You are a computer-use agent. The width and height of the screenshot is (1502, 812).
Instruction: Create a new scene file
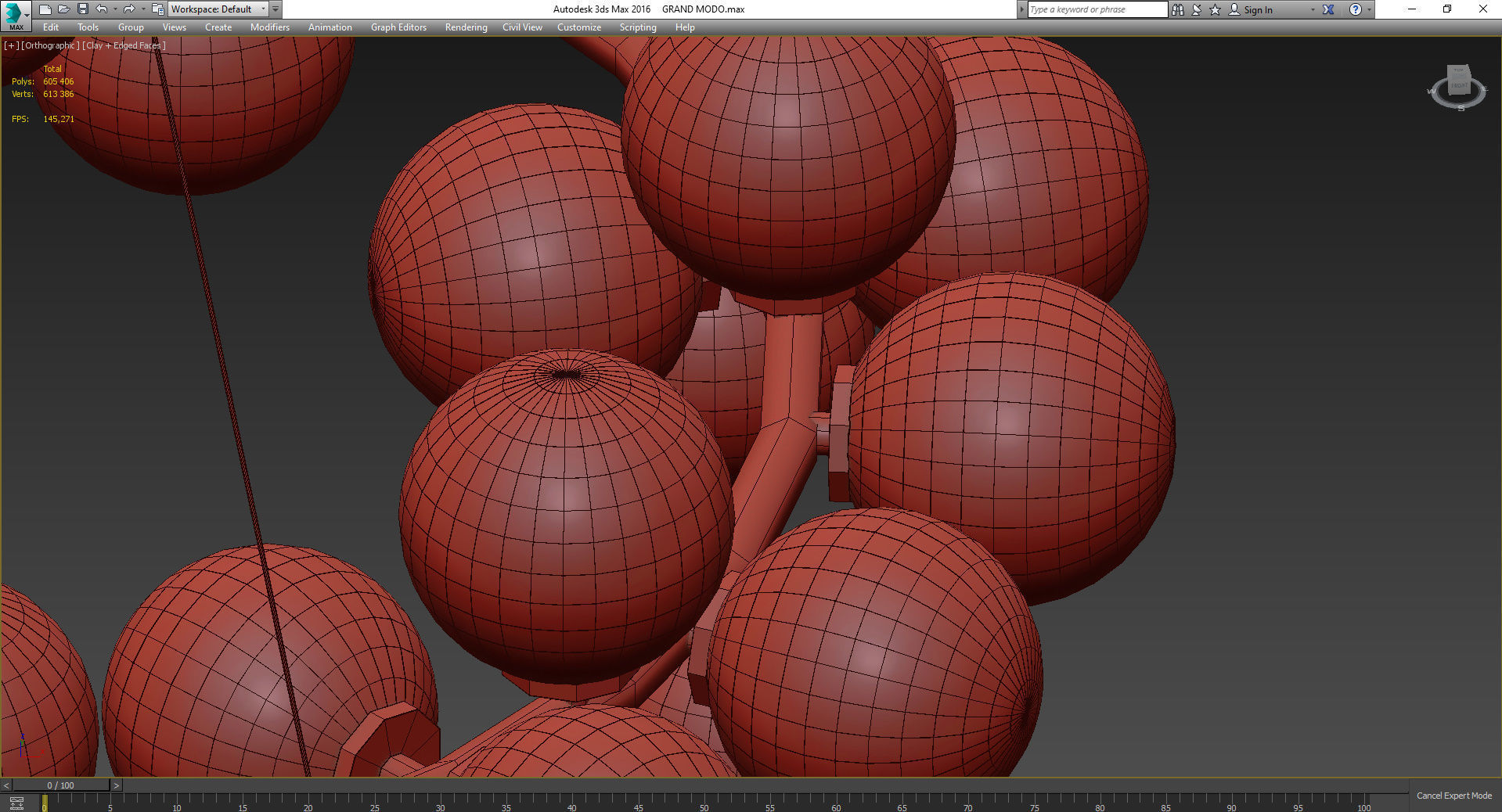tap(45, 9)
